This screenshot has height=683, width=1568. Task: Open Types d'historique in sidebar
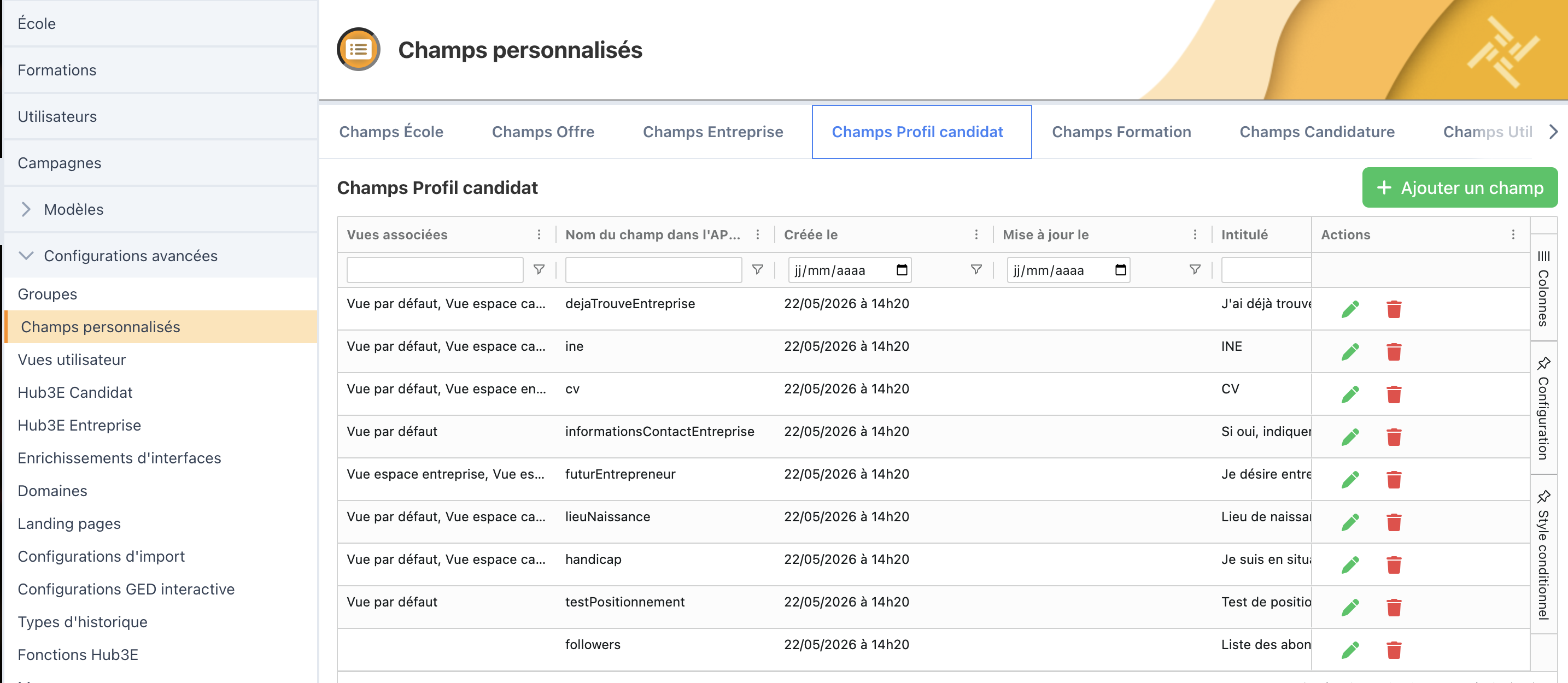click(x=160, y=622)
